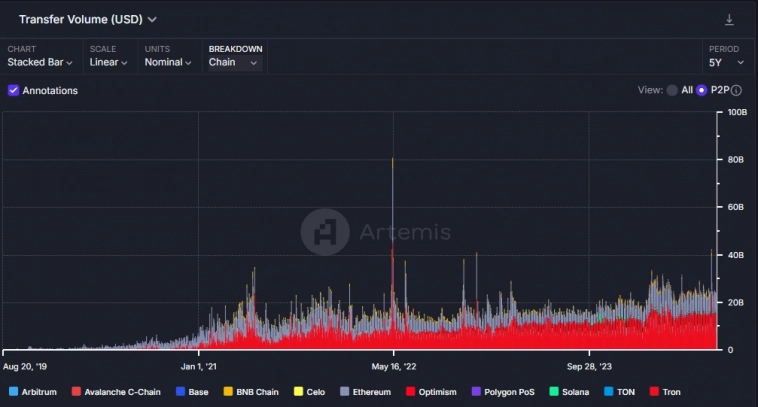Click the Aug 20, '19 axis date label

pyautogui.click(x=25, y=366)
